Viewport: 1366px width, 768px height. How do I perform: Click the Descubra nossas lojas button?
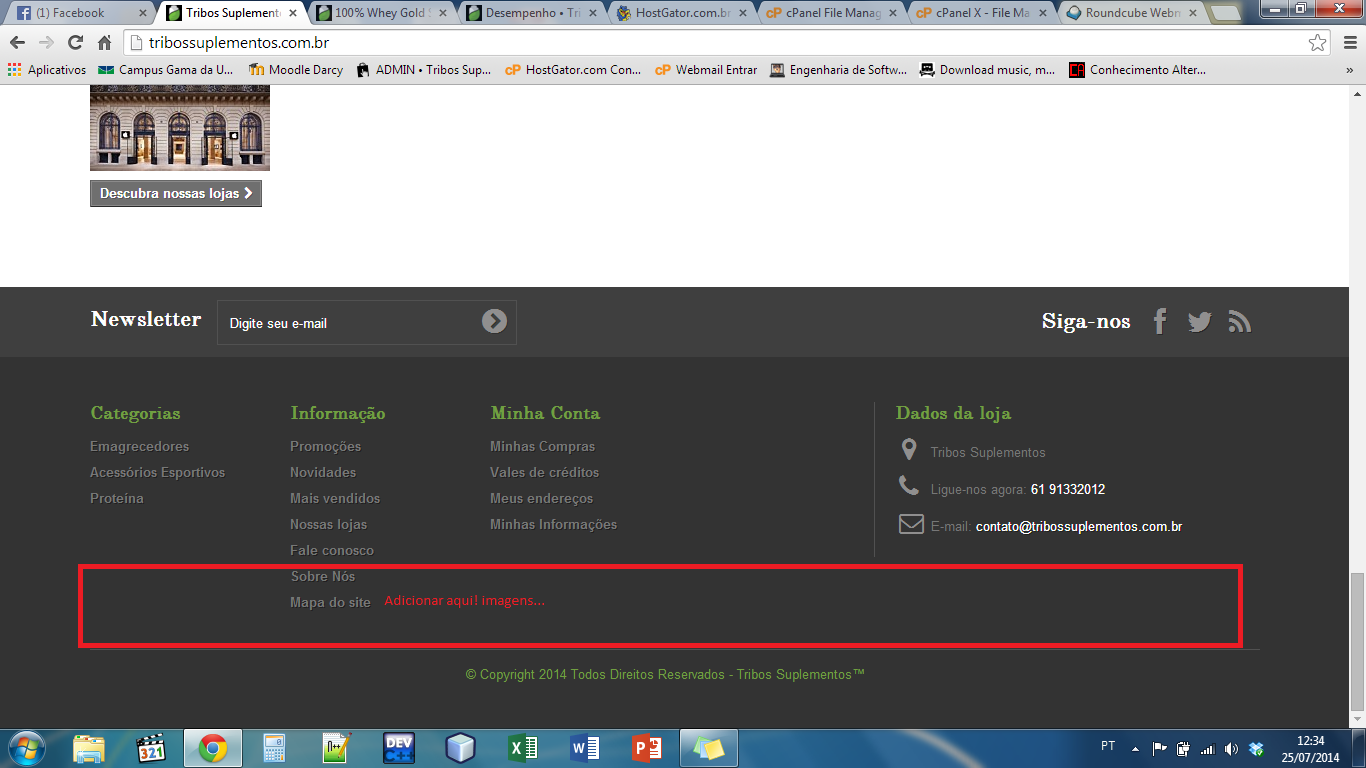click(176, 193)
